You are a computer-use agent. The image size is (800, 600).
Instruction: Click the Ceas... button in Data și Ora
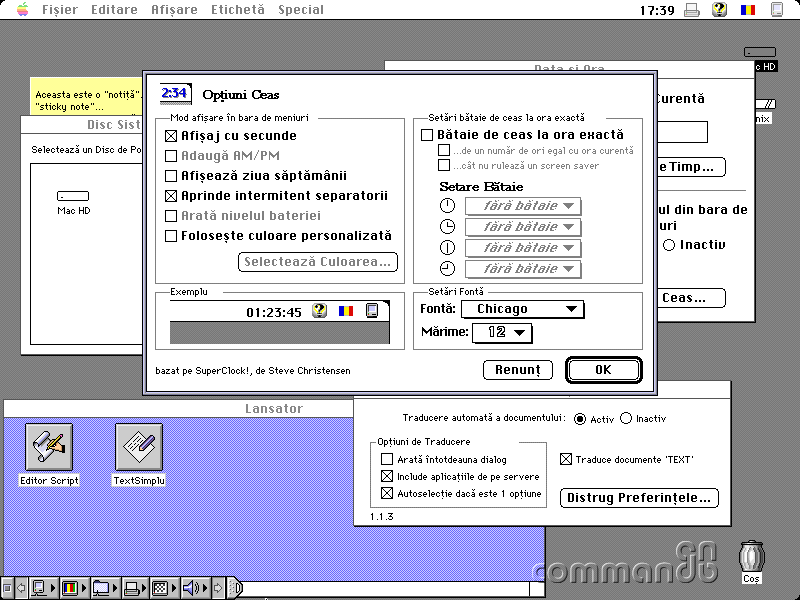pos(691,298)
